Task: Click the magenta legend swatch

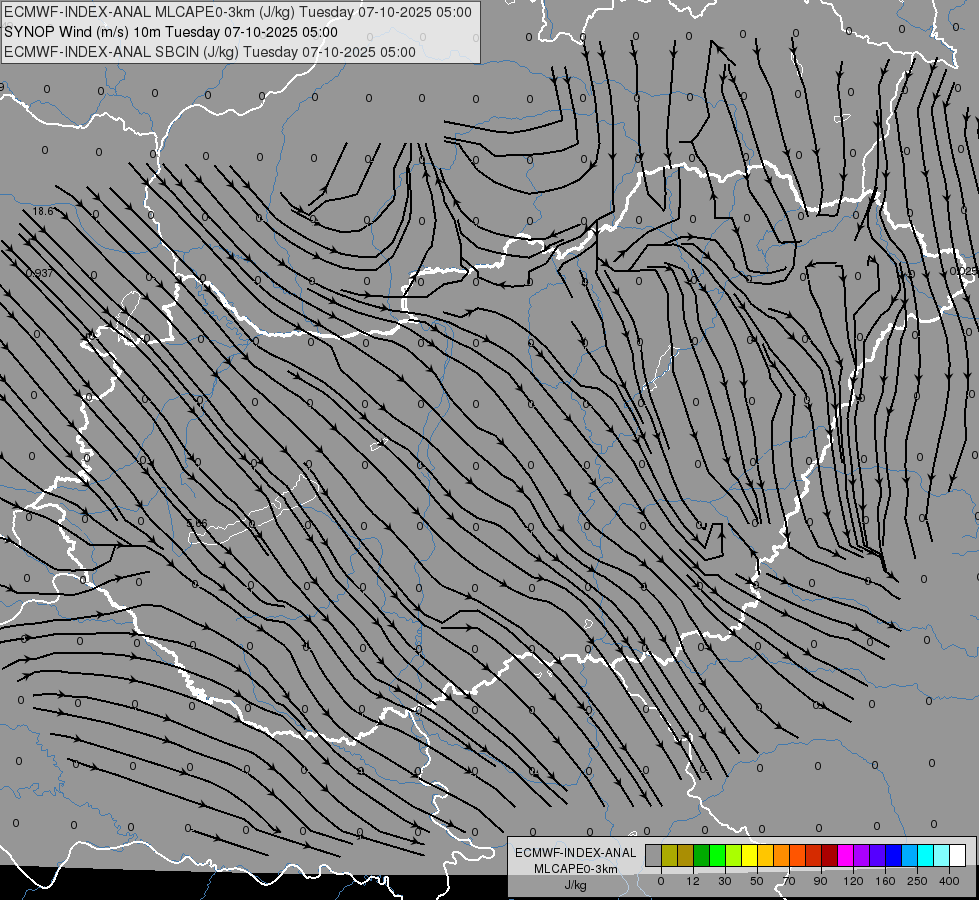Action: [846, 855]
